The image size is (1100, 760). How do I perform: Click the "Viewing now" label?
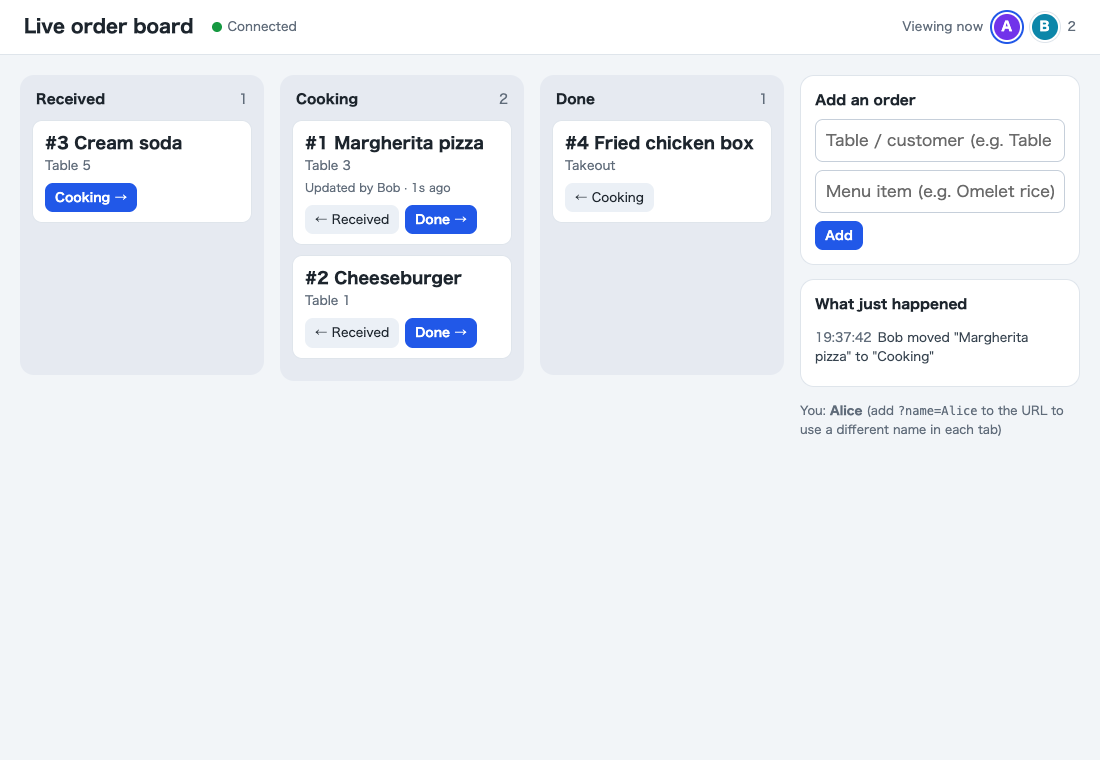click(942, 27)
